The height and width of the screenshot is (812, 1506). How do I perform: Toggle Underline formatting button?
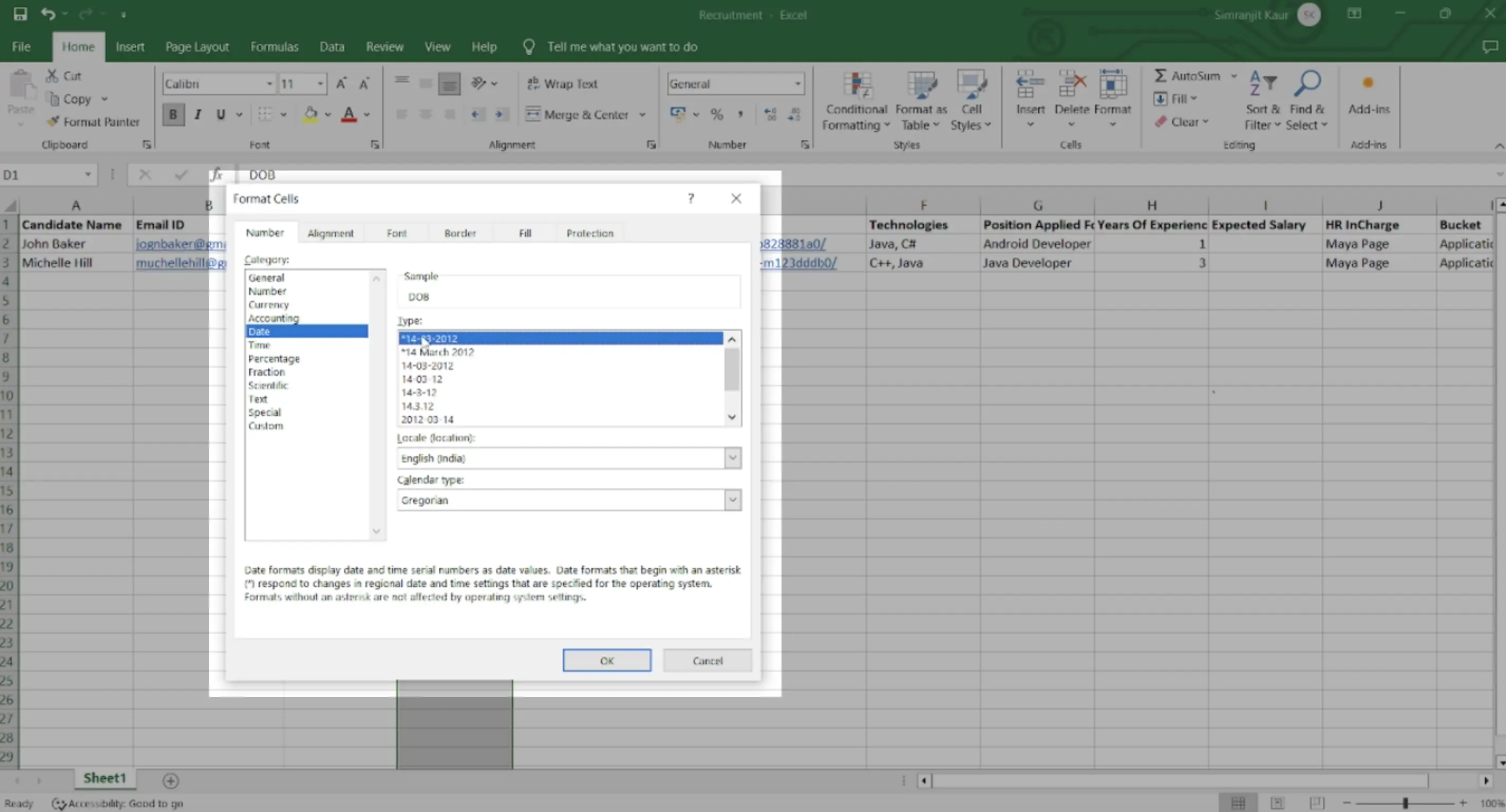pos(220,114)
